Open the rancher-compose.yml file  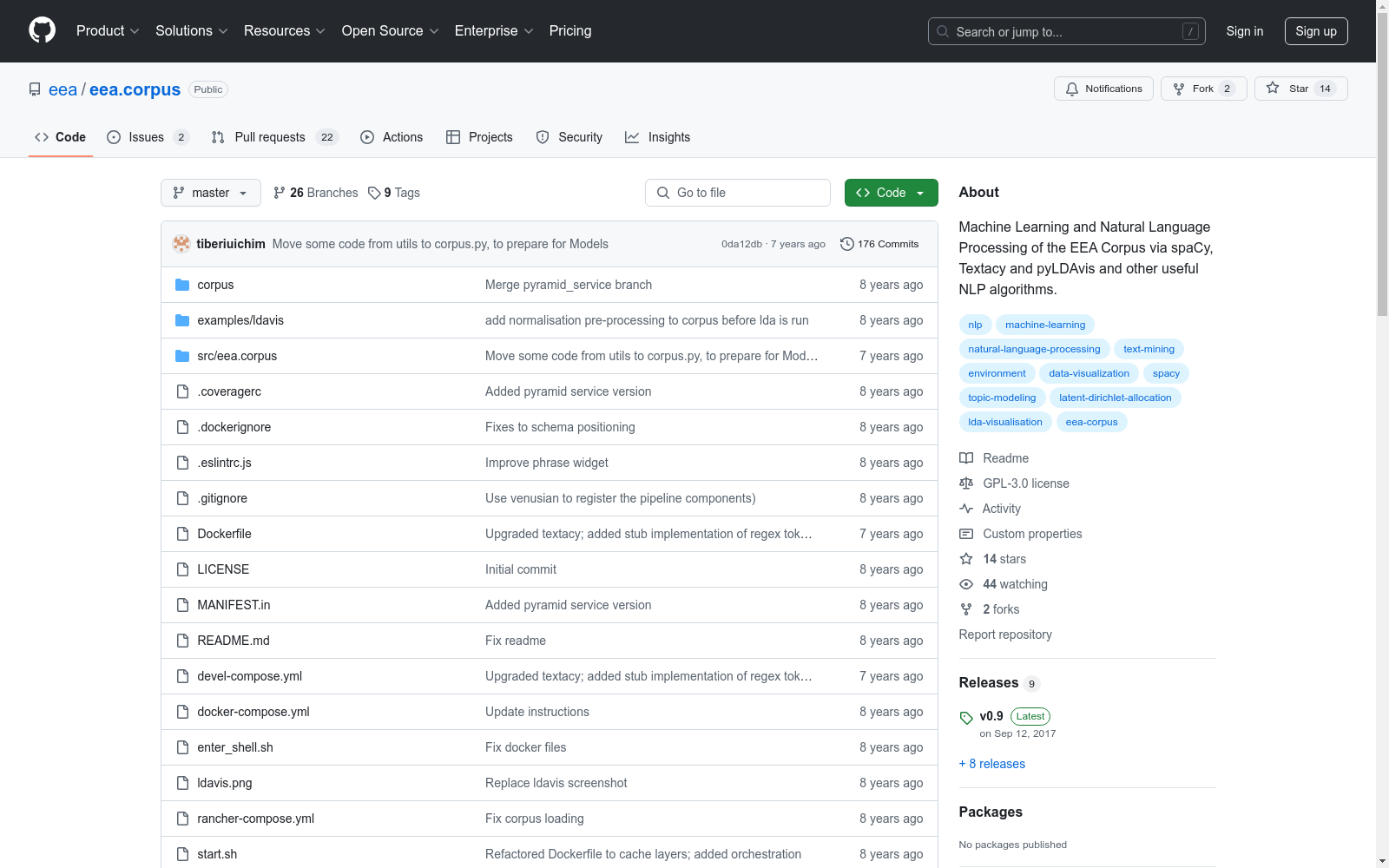point(255,819)
